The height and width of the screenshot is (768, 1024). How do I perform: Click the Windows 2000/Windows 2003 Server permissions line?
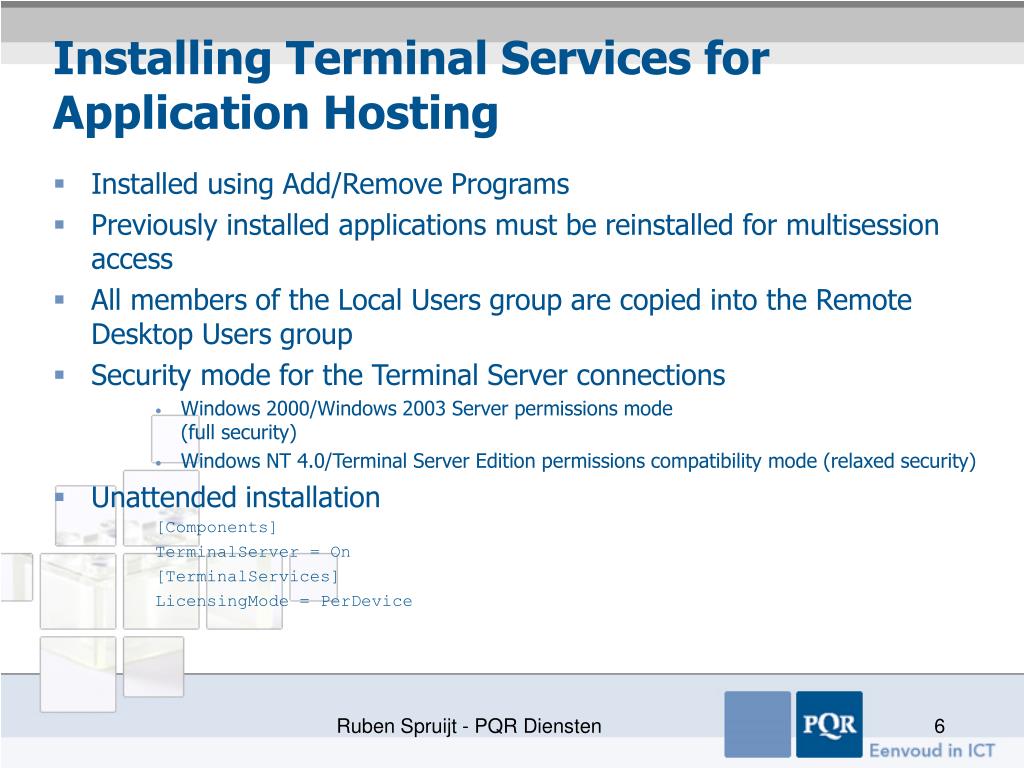click(426, 409)
